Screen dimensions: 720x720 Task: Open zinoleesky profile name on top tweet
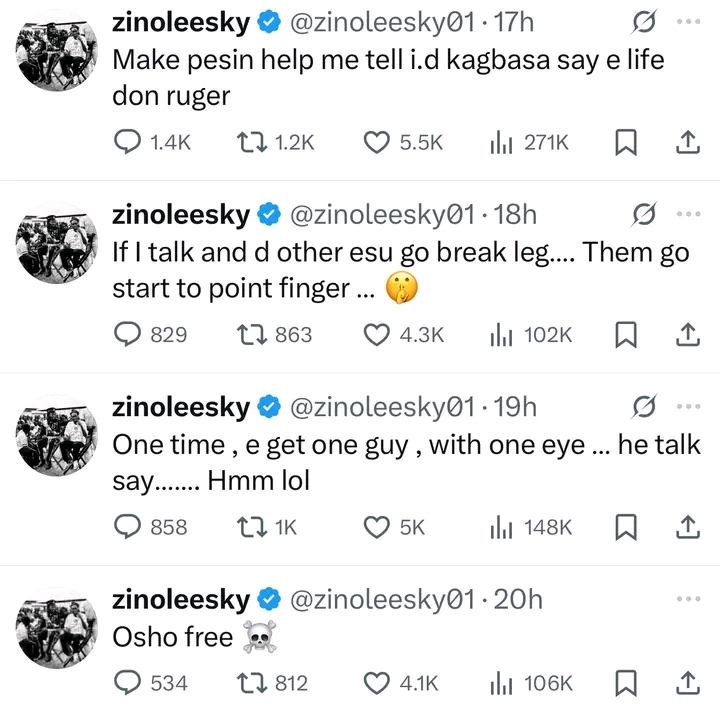180,22
